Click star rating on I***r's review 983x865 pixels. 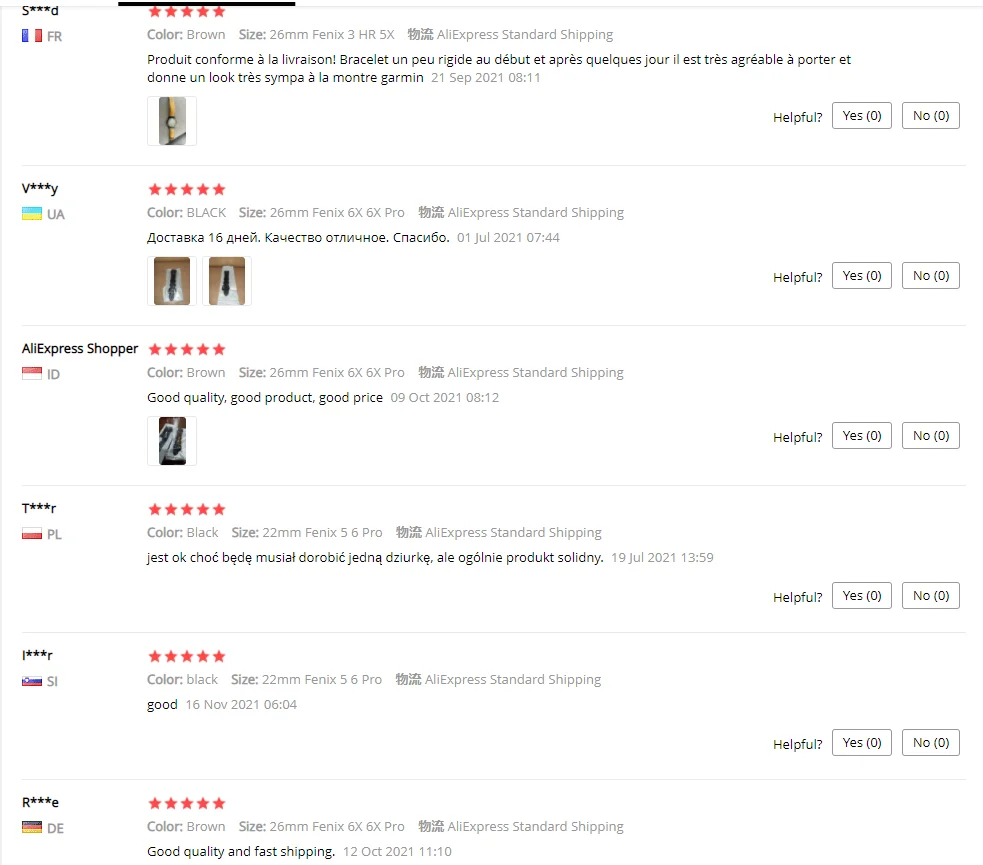tap(186, 656)
